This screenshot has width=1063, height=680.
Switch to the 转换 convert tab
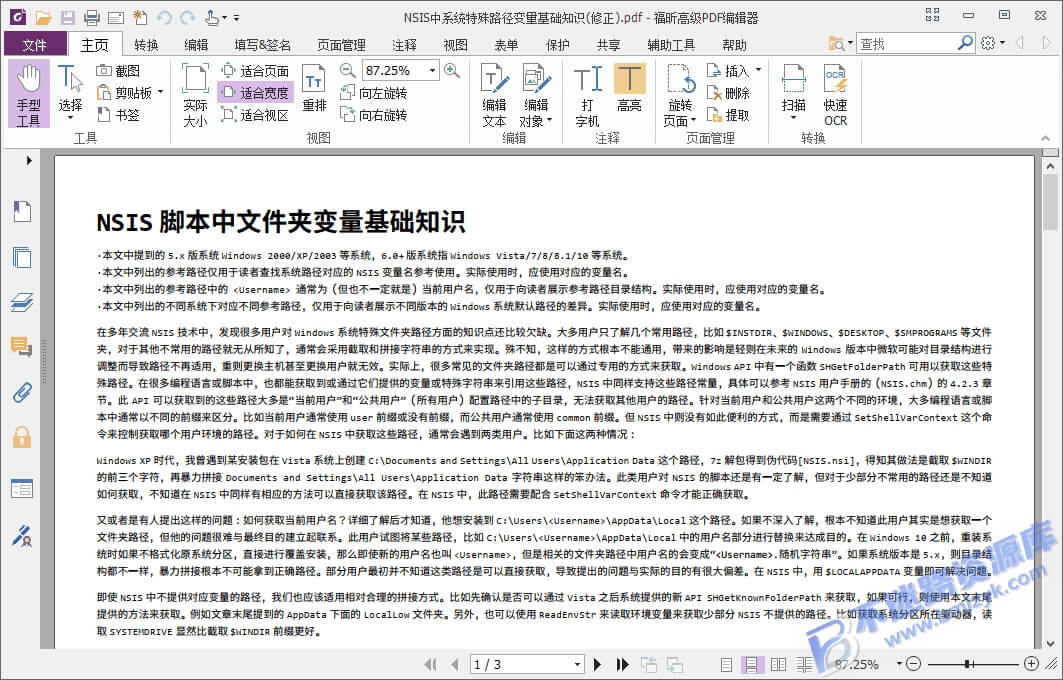pyautogui.click(x=146, y=45)
